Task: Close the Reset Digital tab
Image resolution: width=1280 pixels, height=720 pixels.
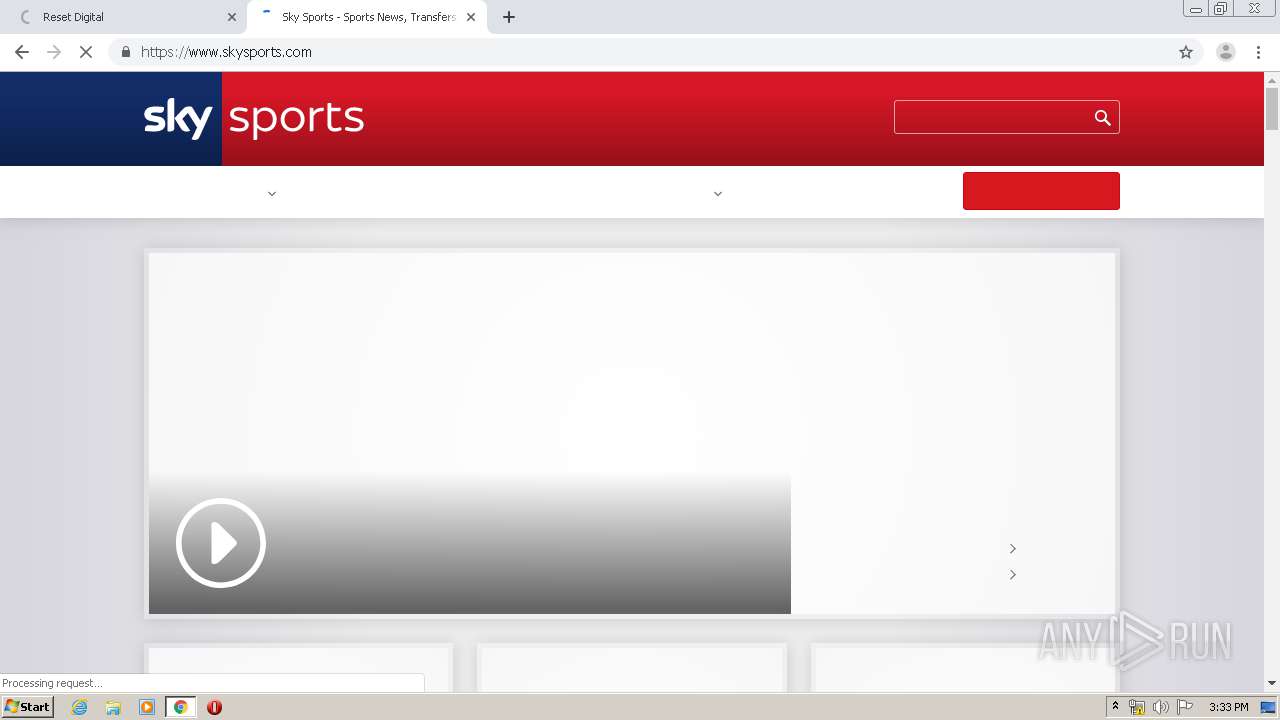Action: point(232,17)
